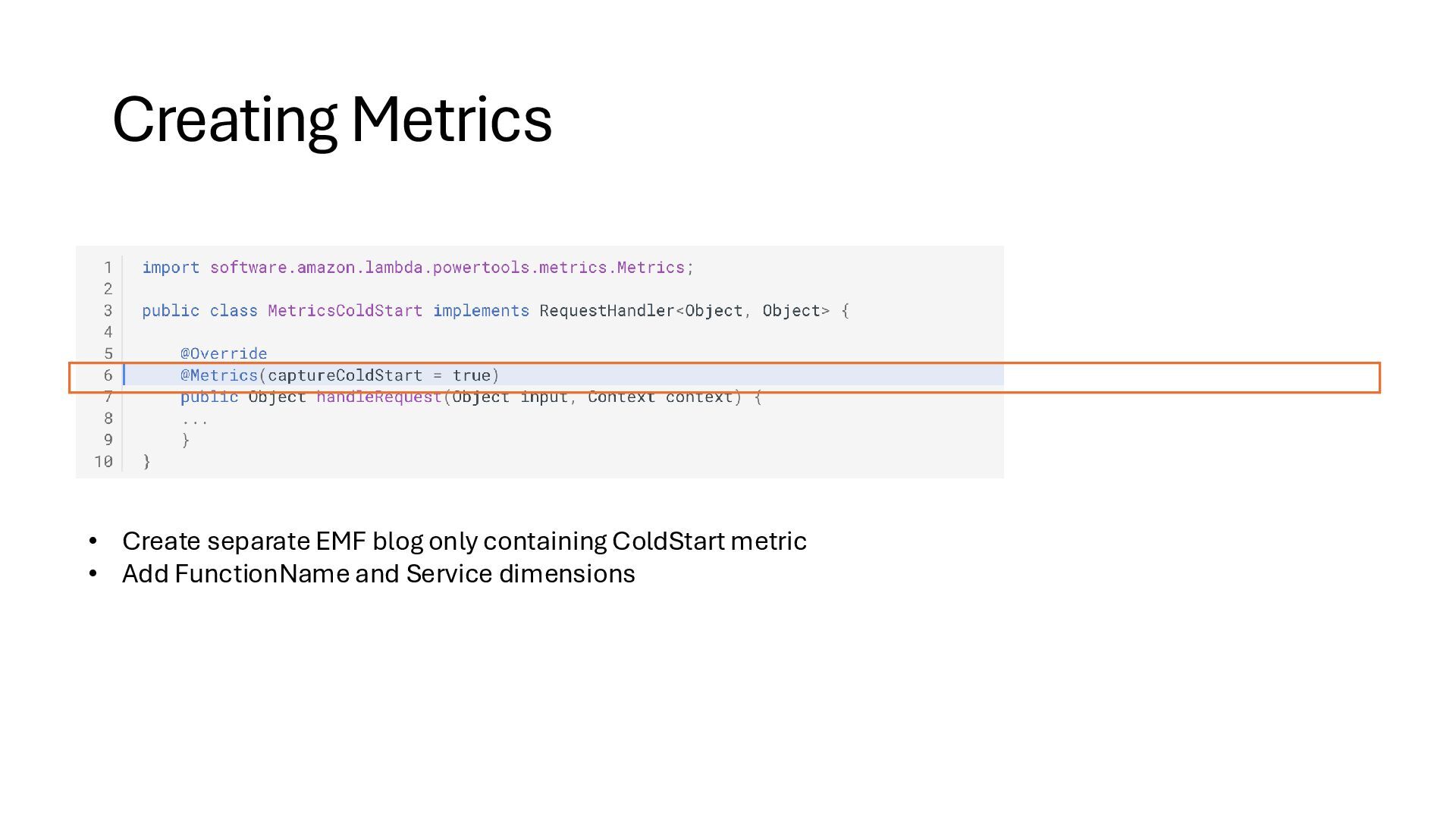1456x819 pixels.
Task: Click the captureColdStart parameter text
Action: 345,375
